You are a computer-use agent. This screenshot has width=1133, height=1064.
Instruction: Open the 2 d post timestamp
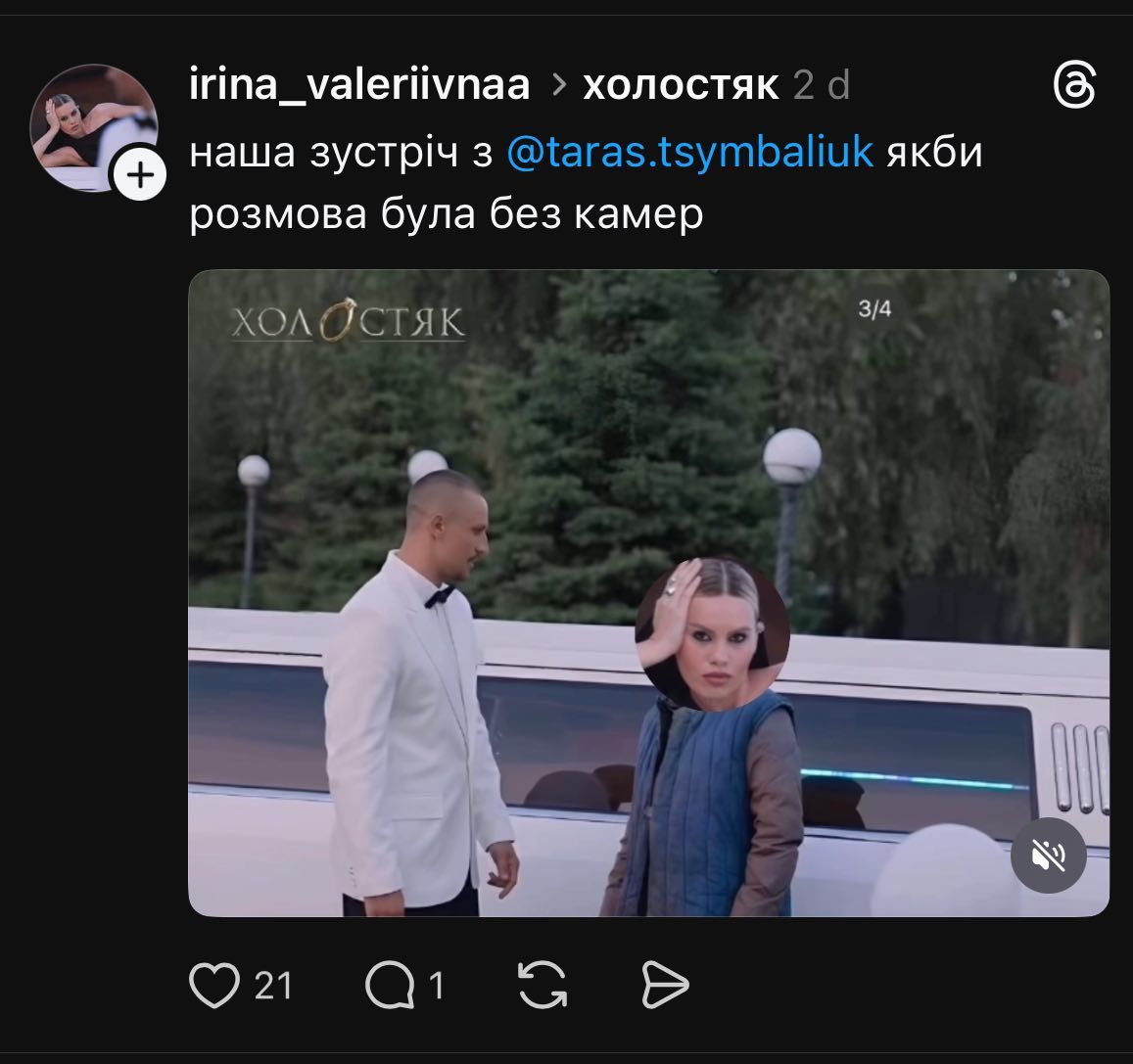click(822, 85)
